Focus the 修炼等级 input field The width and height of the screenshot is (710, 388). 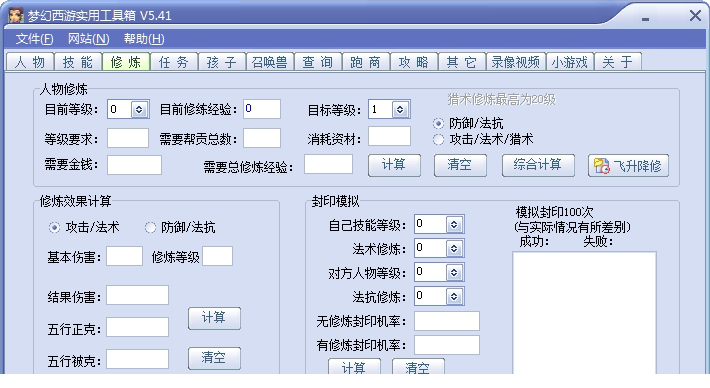(218, 256)
